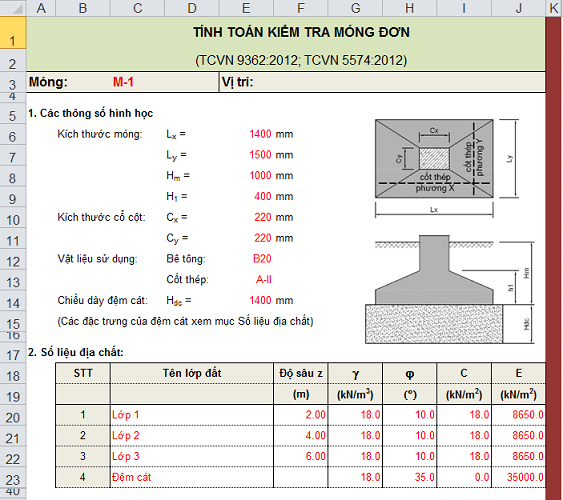
Task: Click the Độ sâu z table header
Action: tap(301, 373)
